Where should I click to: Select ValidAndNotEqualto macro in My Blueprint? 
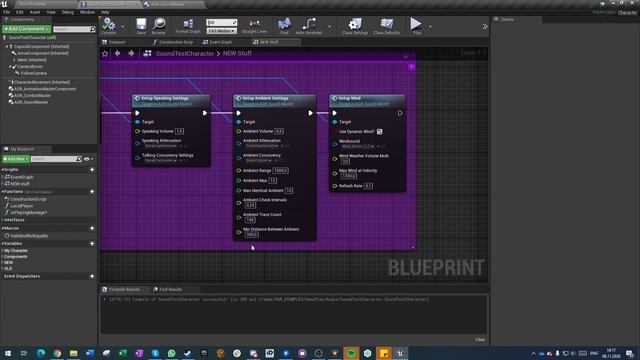pos(29,236)
